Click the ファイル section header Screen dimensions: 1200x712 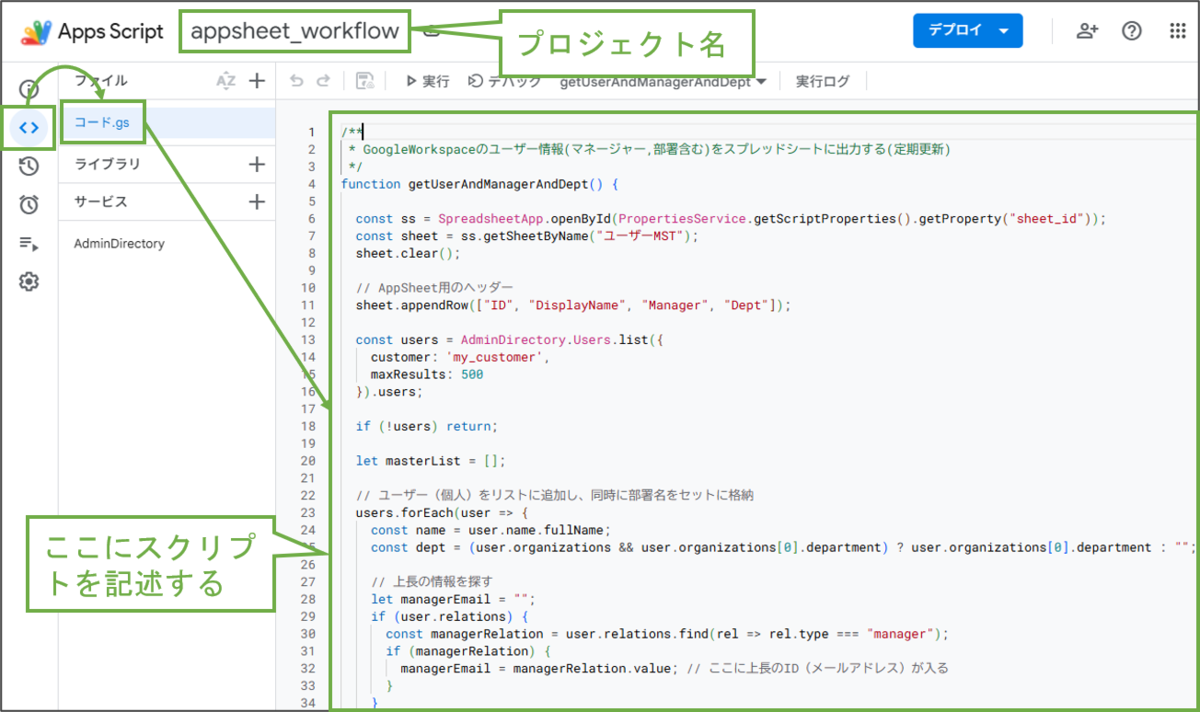click(101, 81)
